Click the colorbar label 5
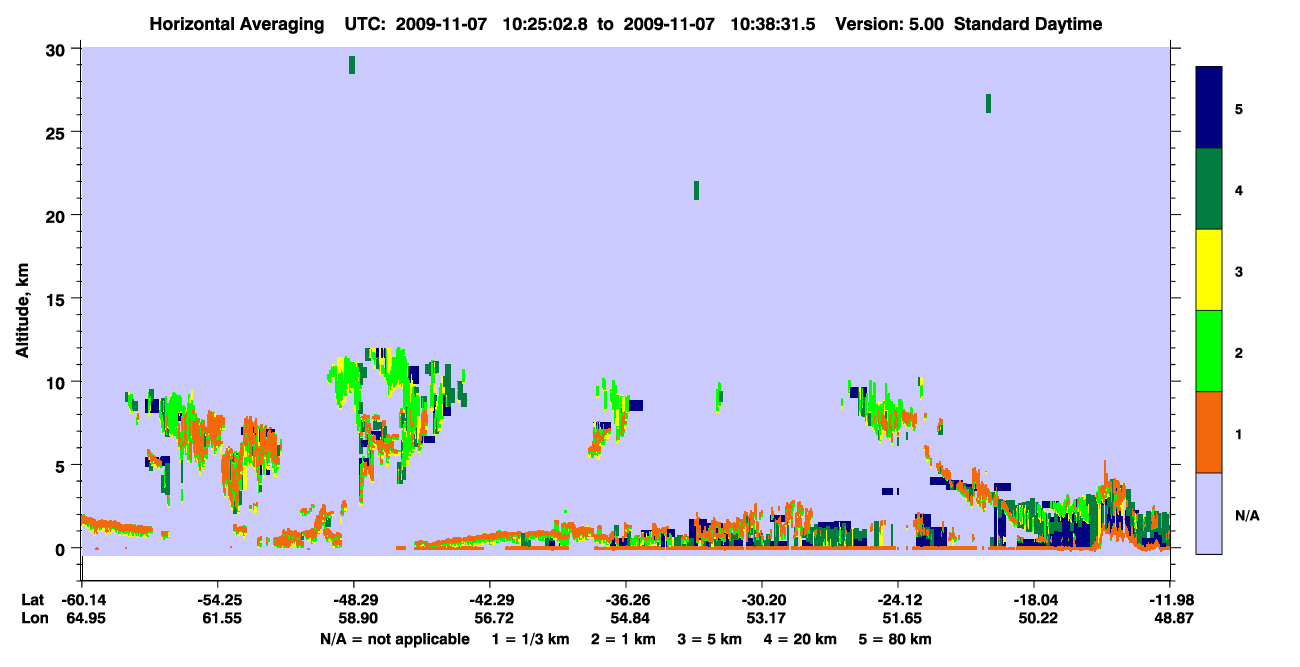1300x667 pixels. 1239,108
